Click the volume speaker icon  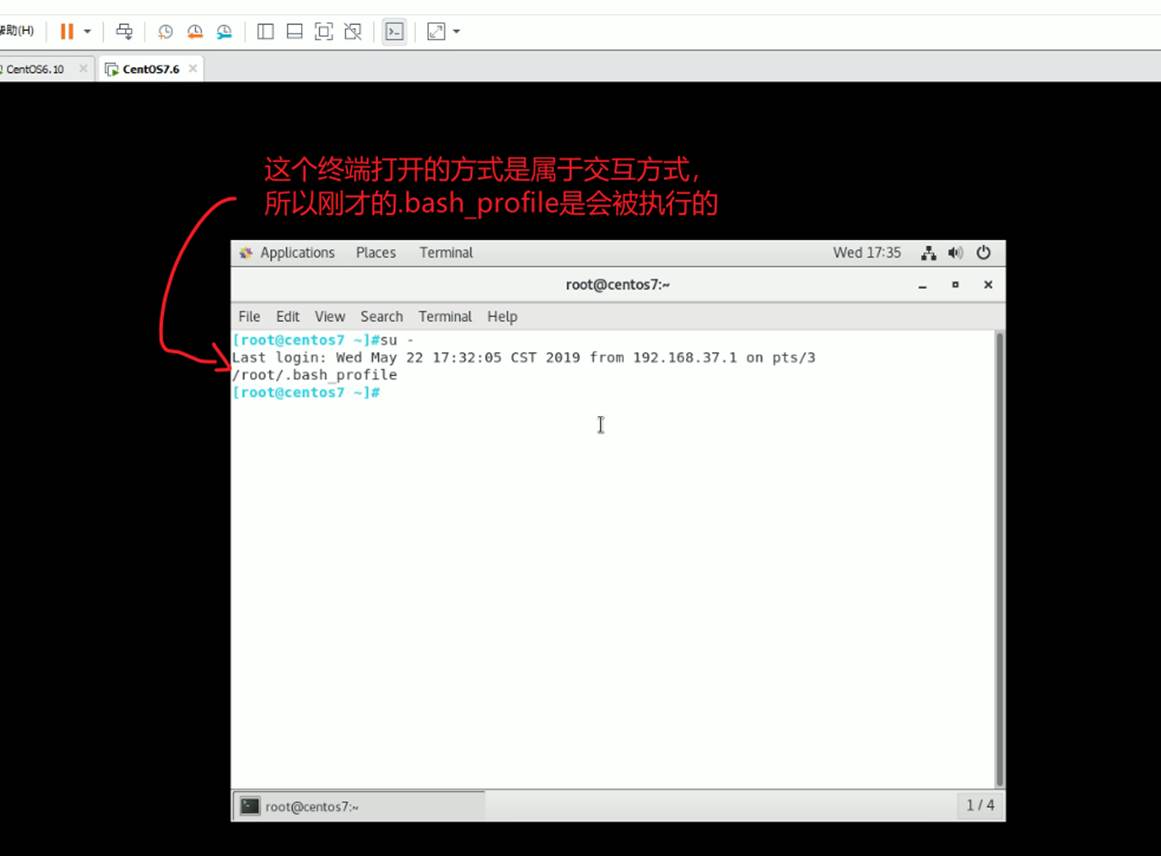point(955,253)
